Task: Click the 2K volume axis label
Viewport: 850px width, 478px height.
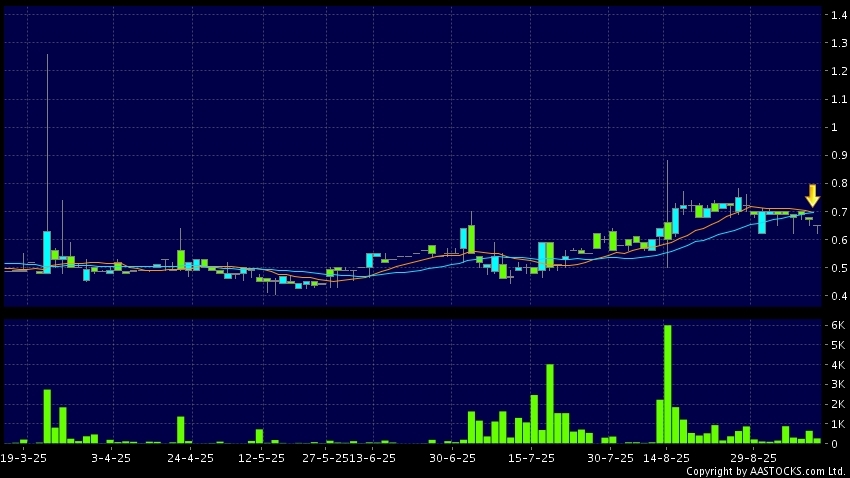Action: coord(838,404)
